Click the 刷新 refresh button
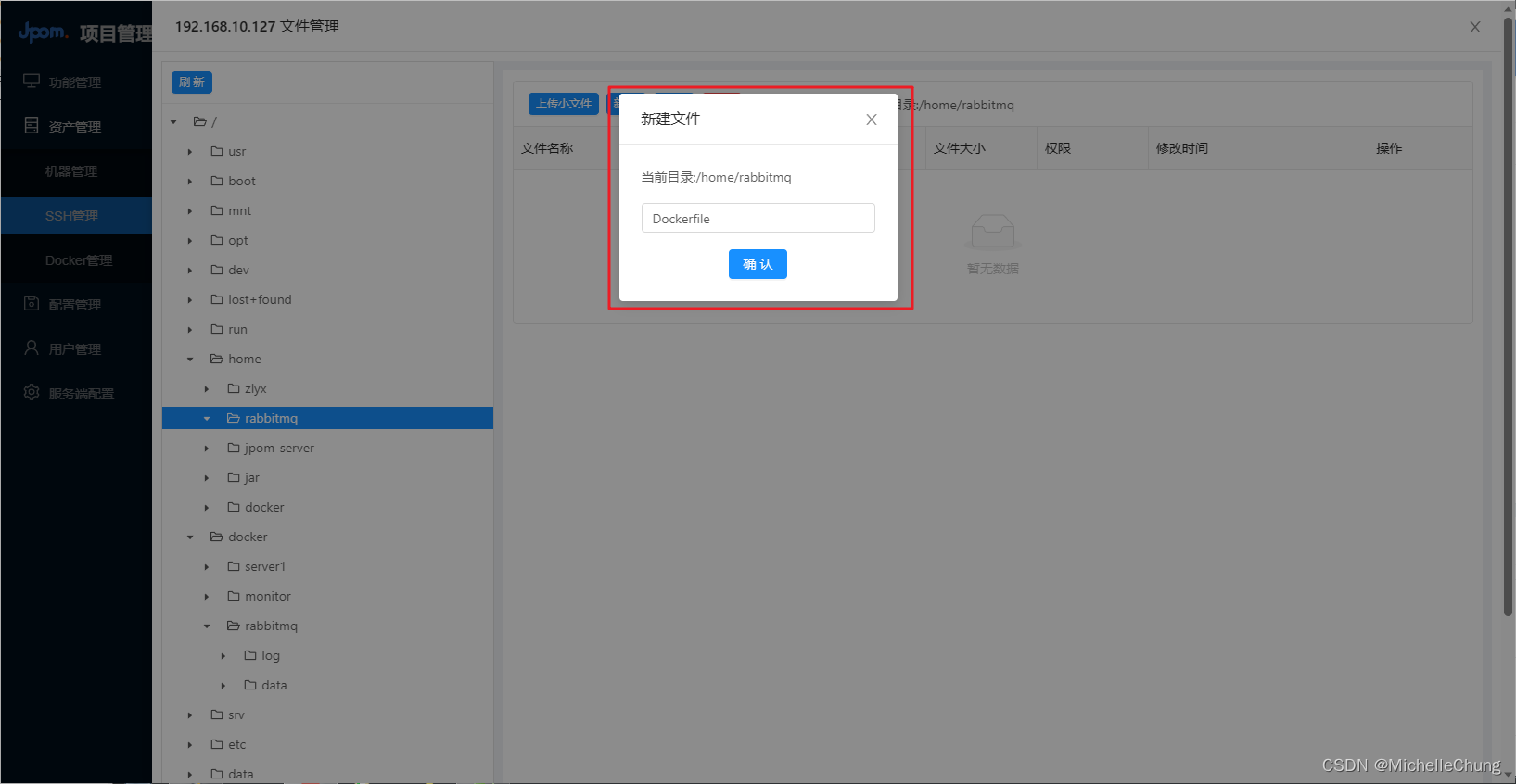 coord(192,82)
